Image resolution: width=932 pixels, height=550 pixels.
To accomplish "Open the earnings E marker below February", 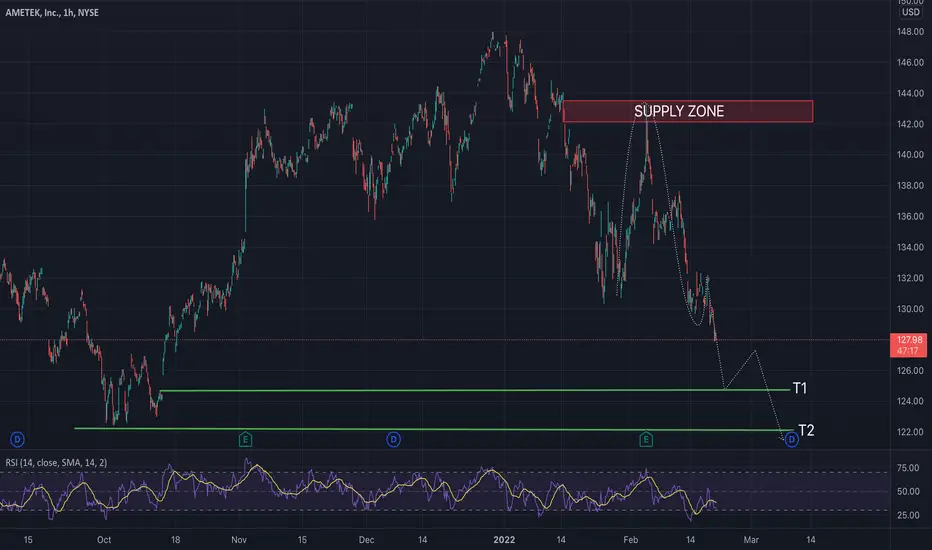I will [x=646, y=439].
